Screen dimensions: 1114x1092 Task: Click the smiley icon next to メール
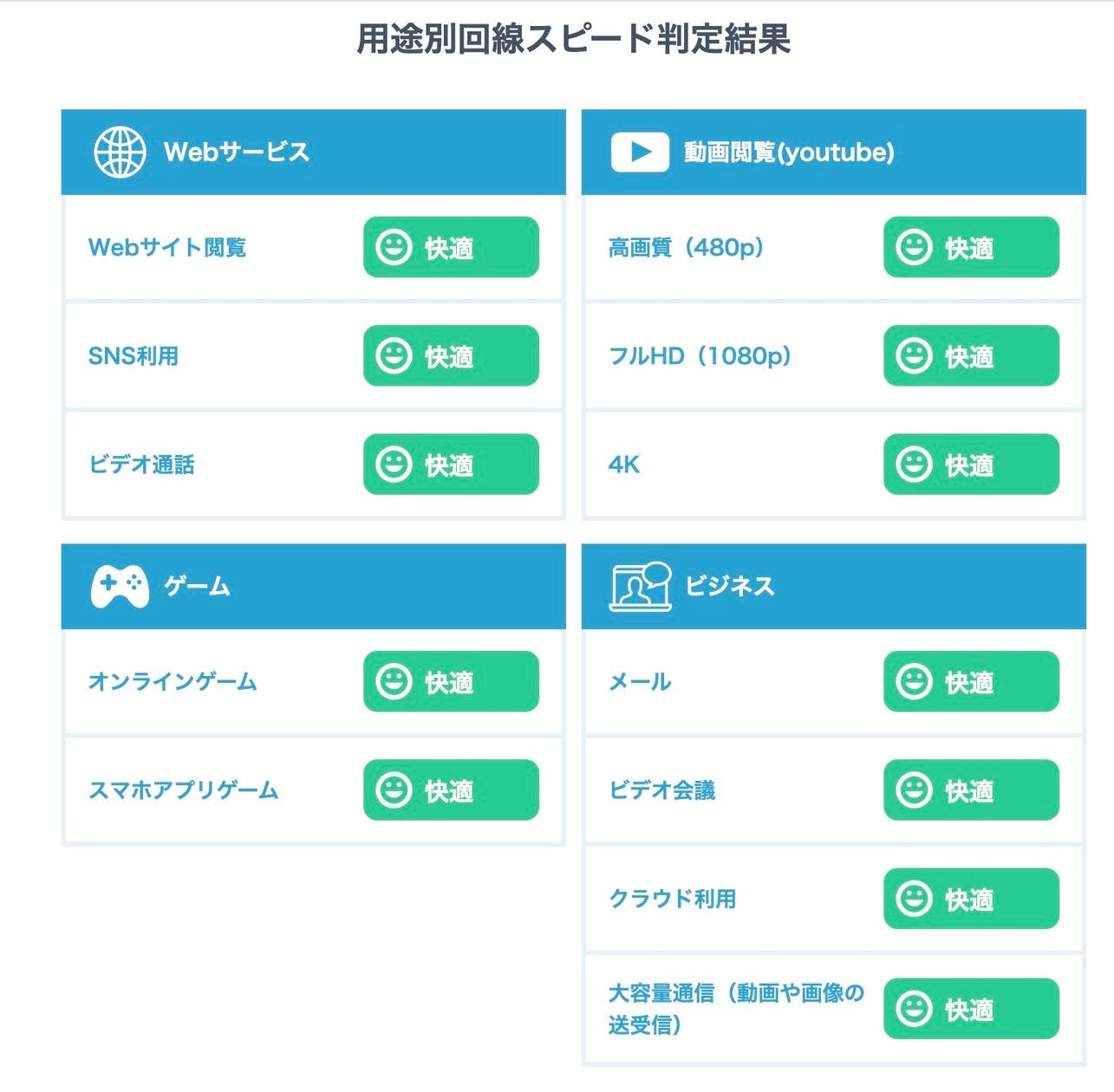point(913,682)
